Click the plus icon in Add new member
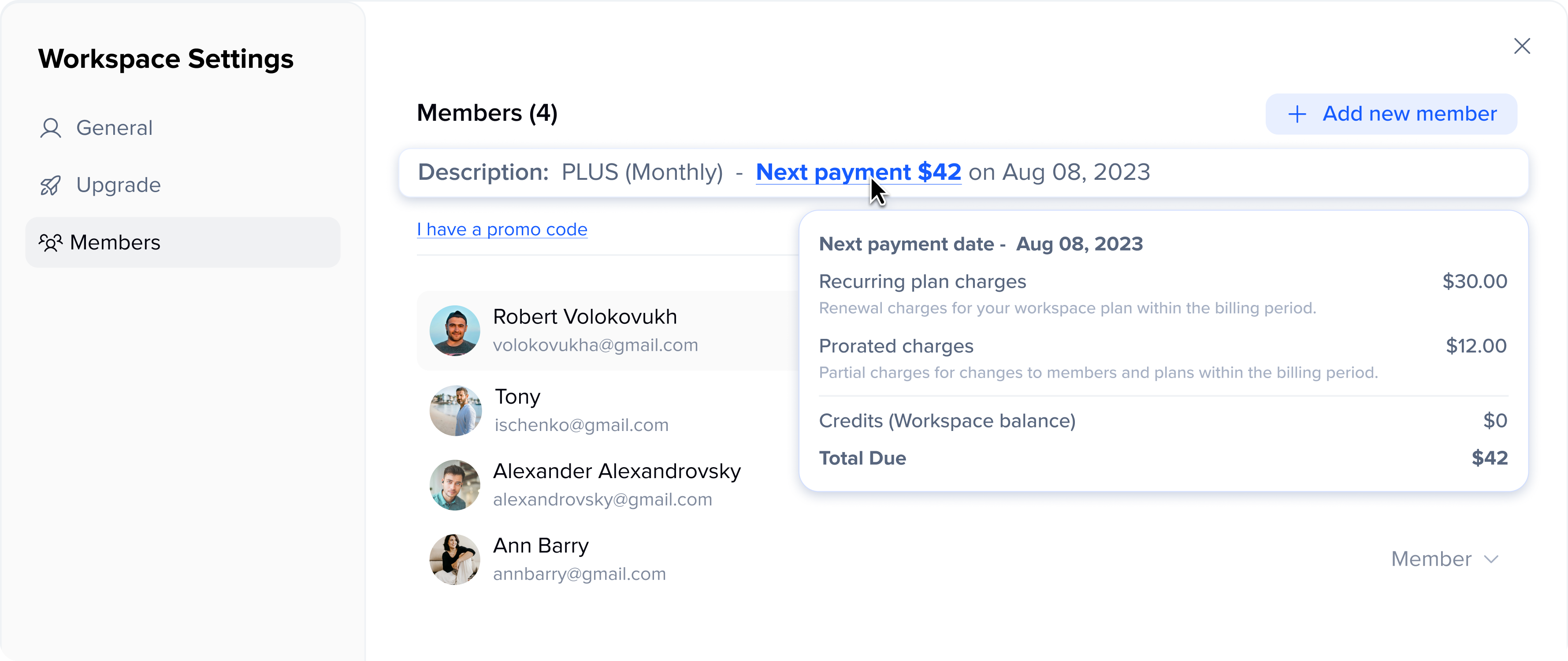The height and width of the screenshot is (661, 1568). 1297,114
